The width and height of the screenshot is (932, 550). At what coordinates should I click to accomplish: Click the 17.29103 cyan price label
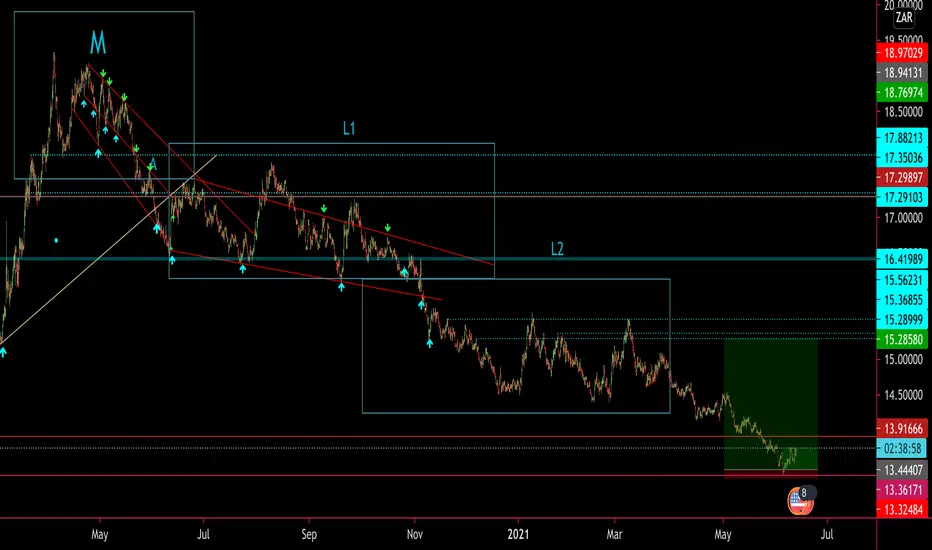click(902, 197)
